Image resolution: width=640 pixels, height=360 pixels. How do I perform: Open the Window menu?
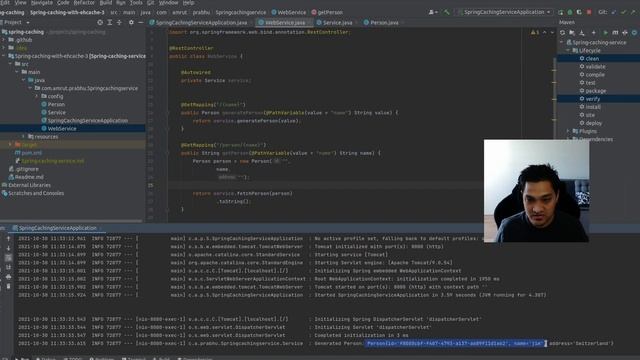click(169, 2)
